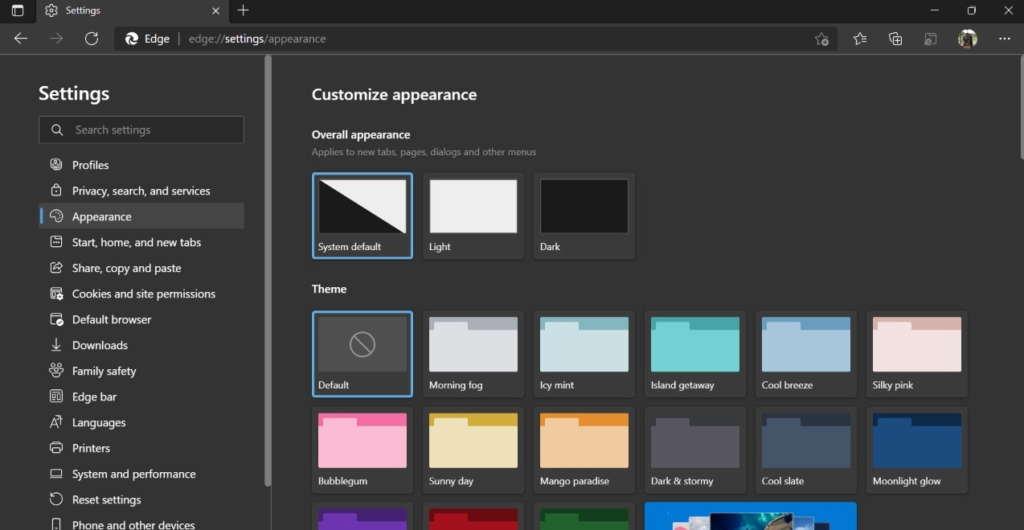Apply the Island getaway theme
The height and width of the screenshot is (530, 1024).
pyautogui.click(x=696, y=354)
